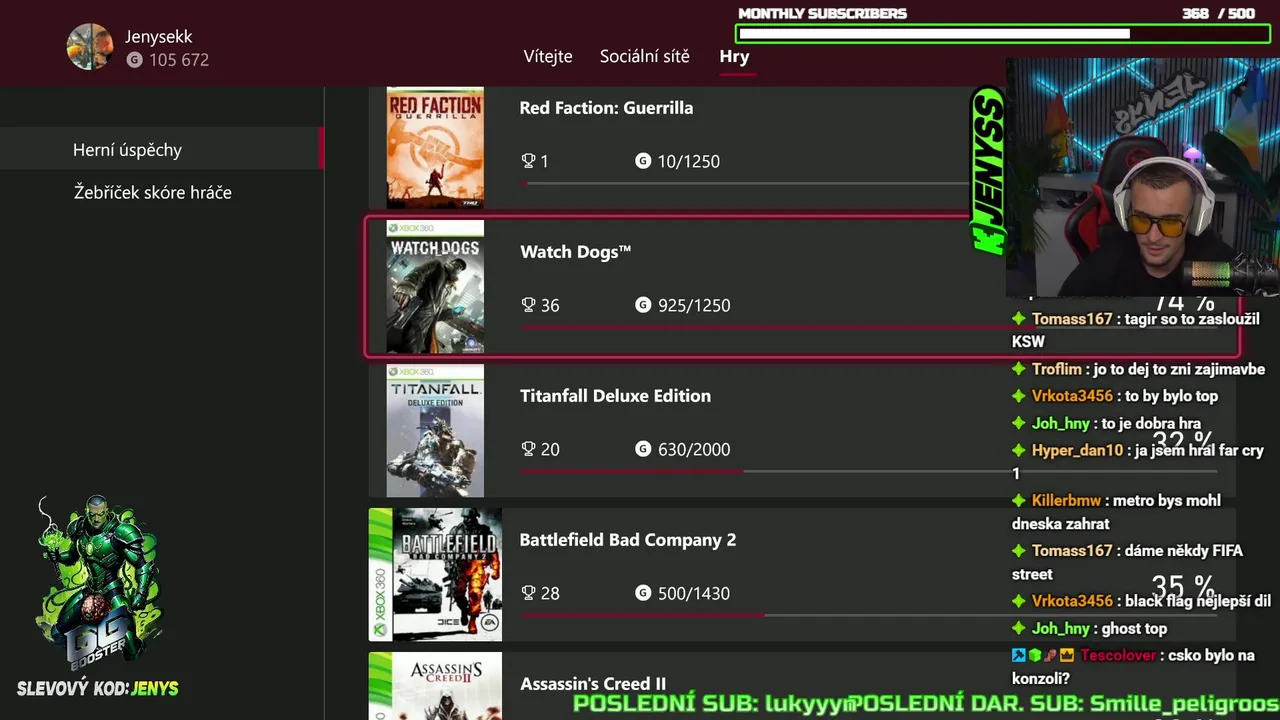This screenshot has height=720, width=1280.
Task: Click the trophy icon in the Battlefield row
Action: (529, 593)
